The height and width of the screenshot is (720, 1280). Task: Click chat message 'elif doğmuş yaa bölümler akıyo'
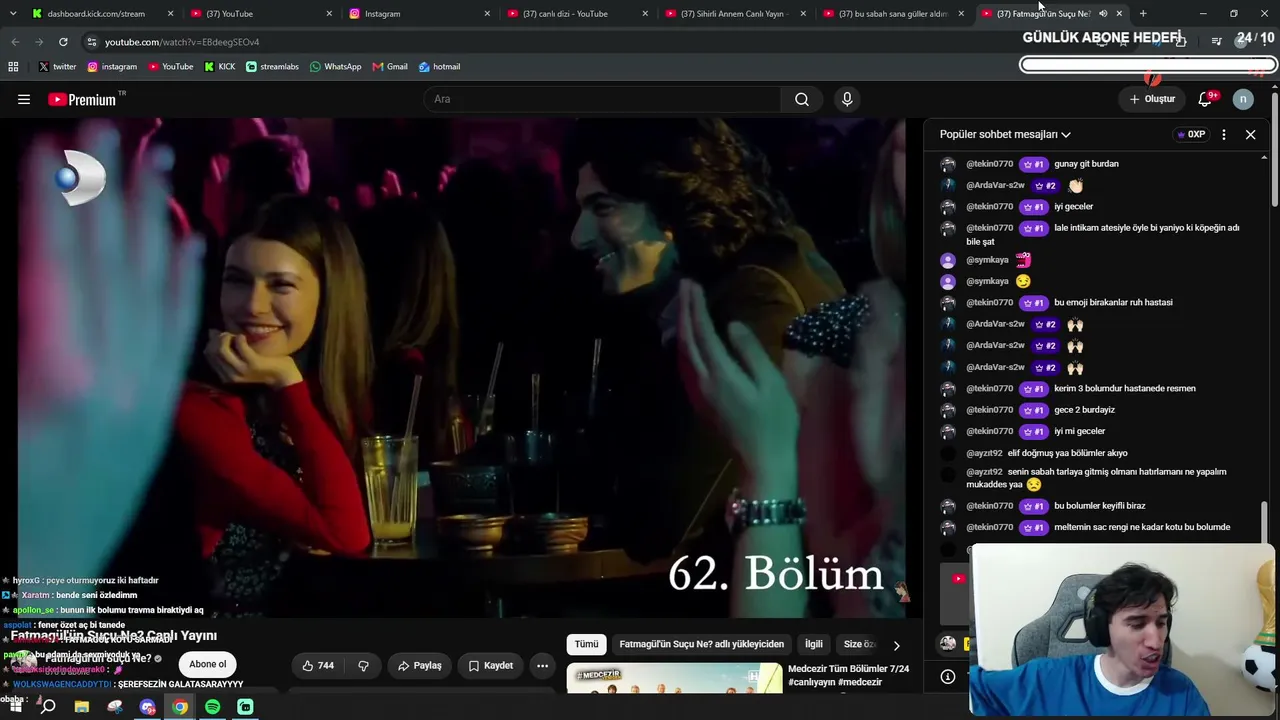pos(1067,453)
